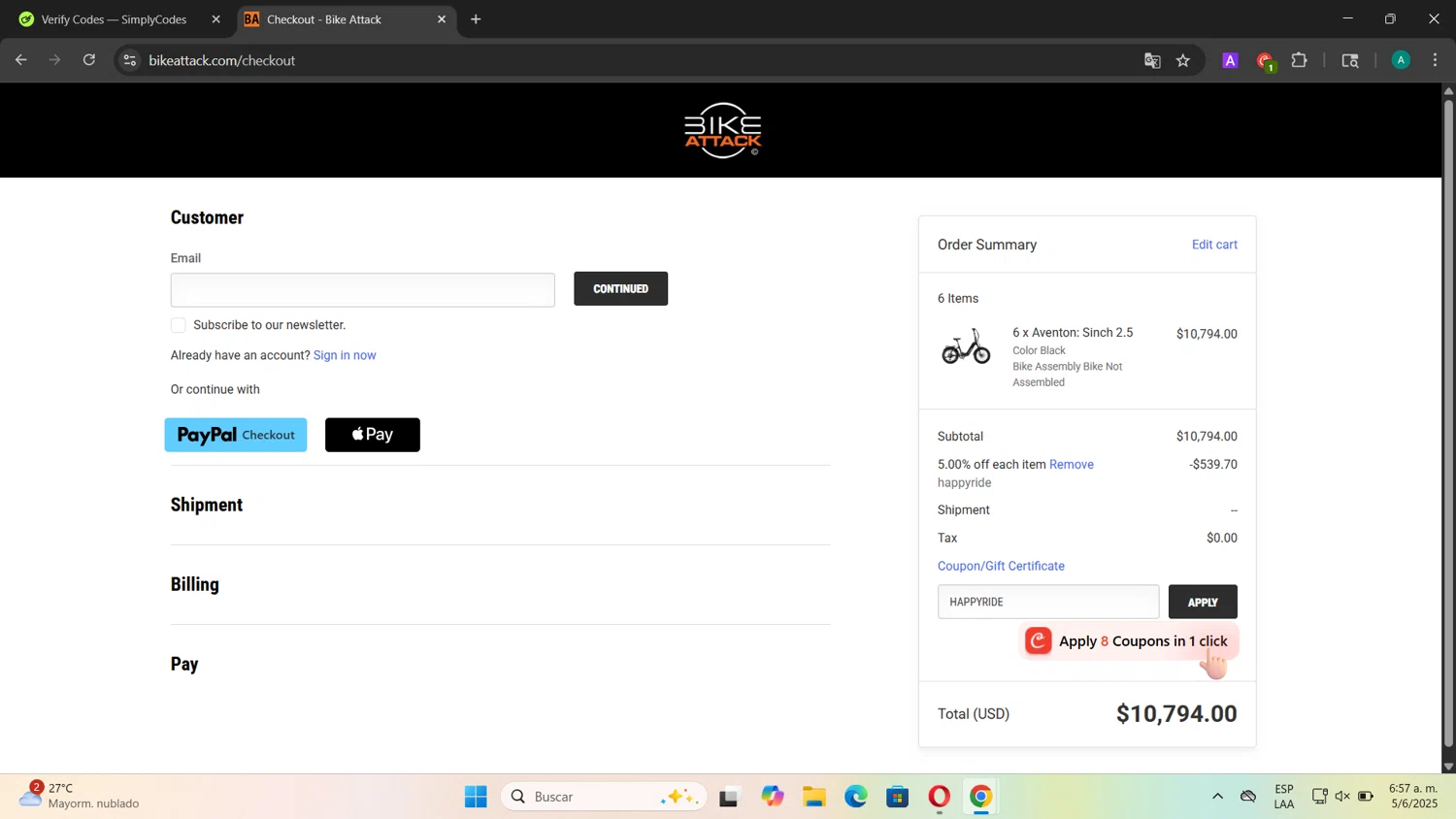
Task: Click the taskbar Buscar search box
Action: [x=604, y=797]
